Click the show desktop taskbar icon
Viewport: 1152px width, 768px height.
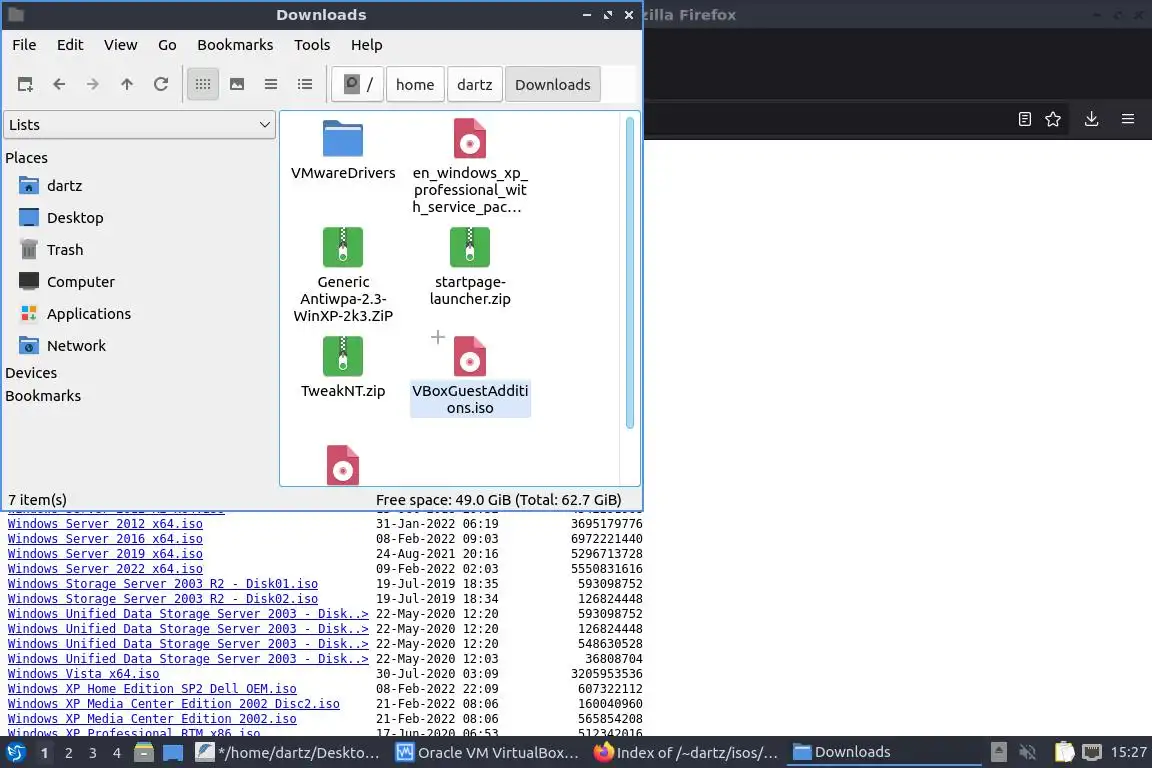pyautogui.click(x=173, y=753)
